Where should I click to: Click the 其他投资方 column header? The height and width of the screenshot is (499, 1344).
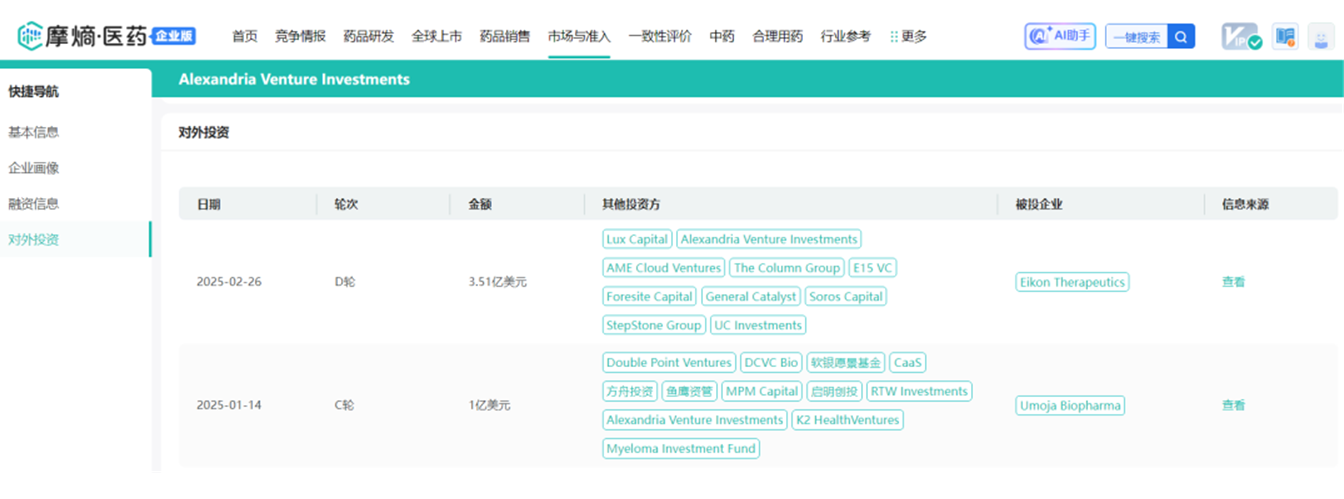pos(632,204)
